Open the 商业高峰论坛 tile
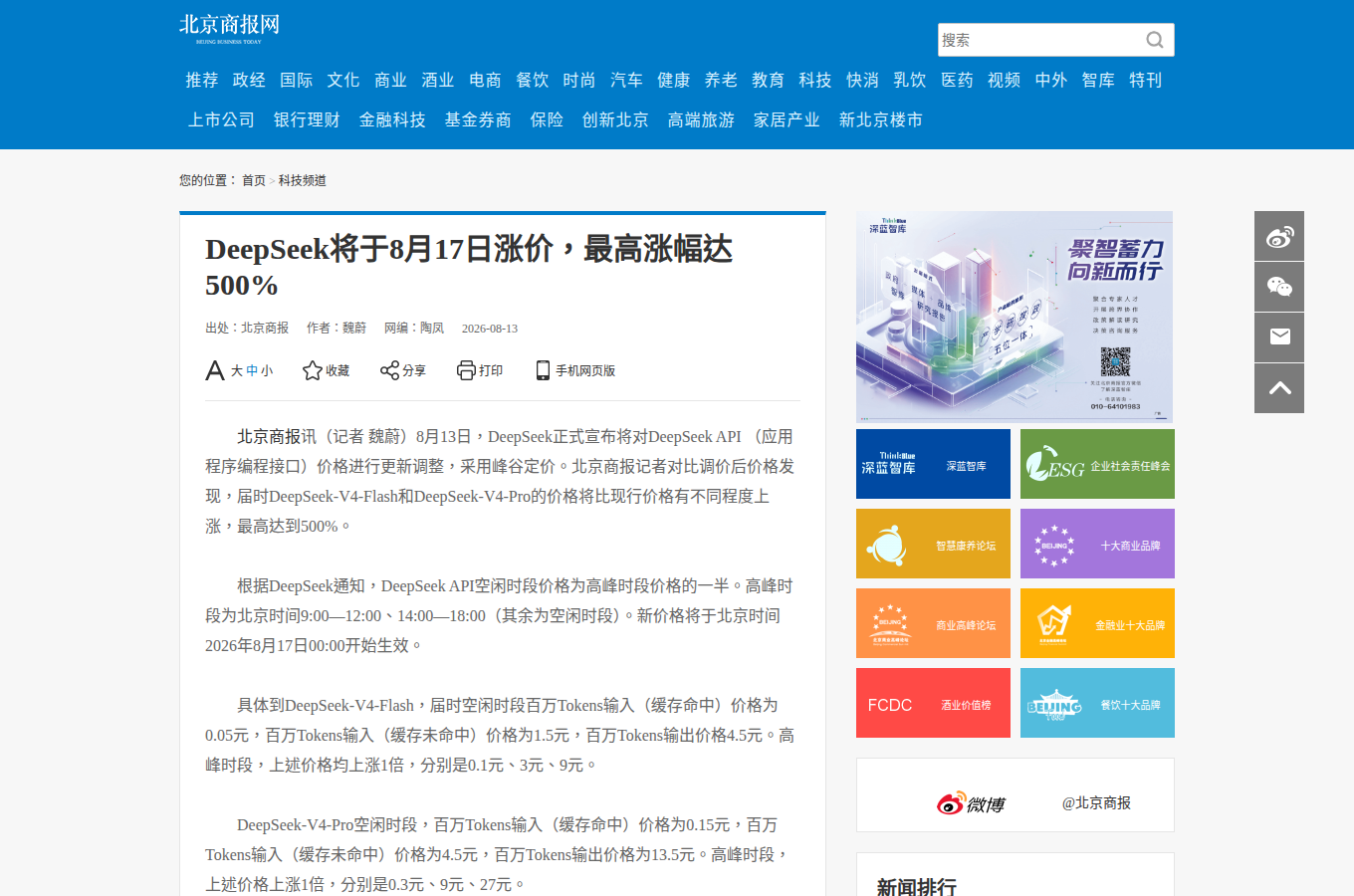 coord(933,623)
